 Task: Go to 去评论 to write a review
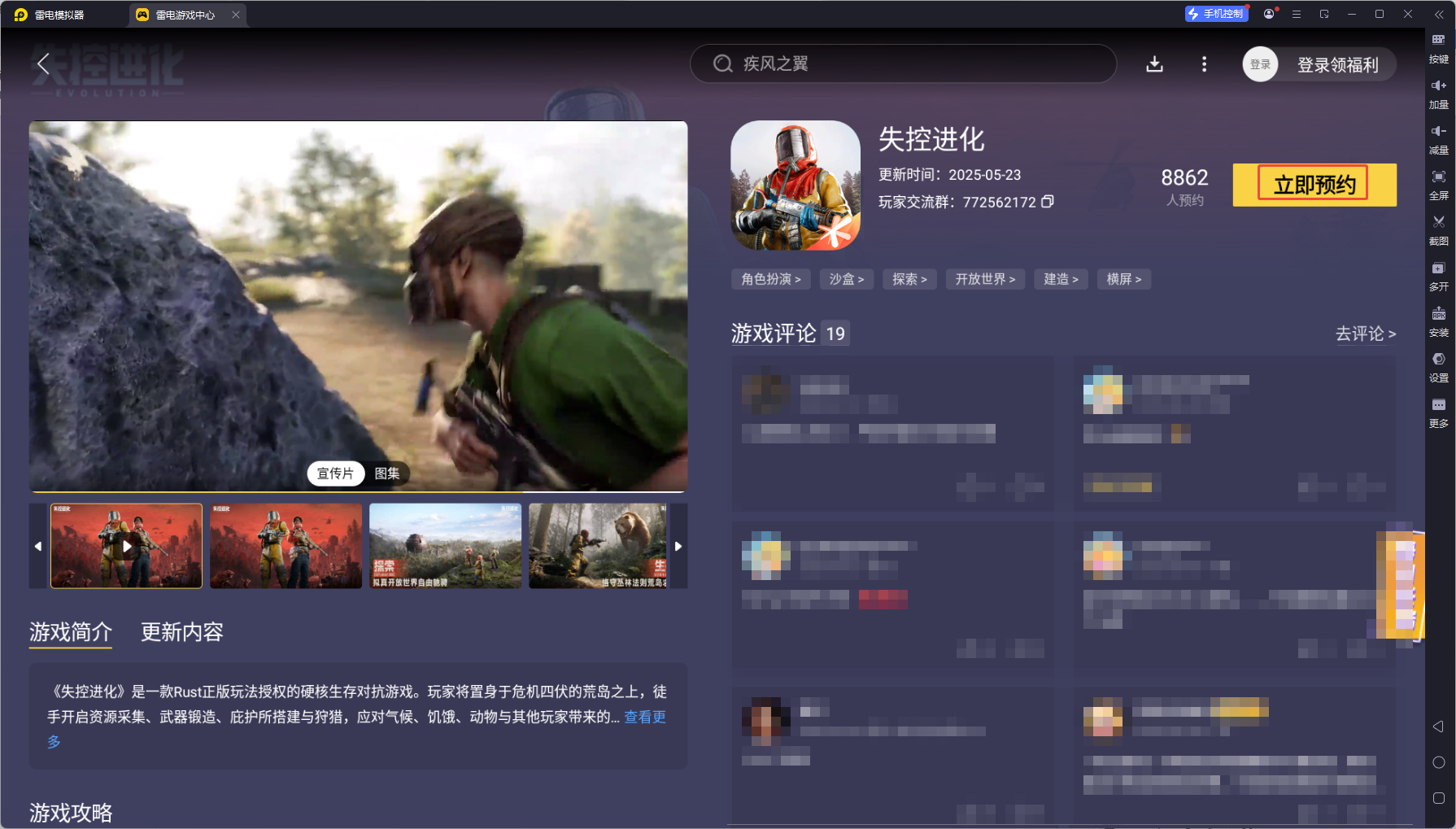(1366, 334)
